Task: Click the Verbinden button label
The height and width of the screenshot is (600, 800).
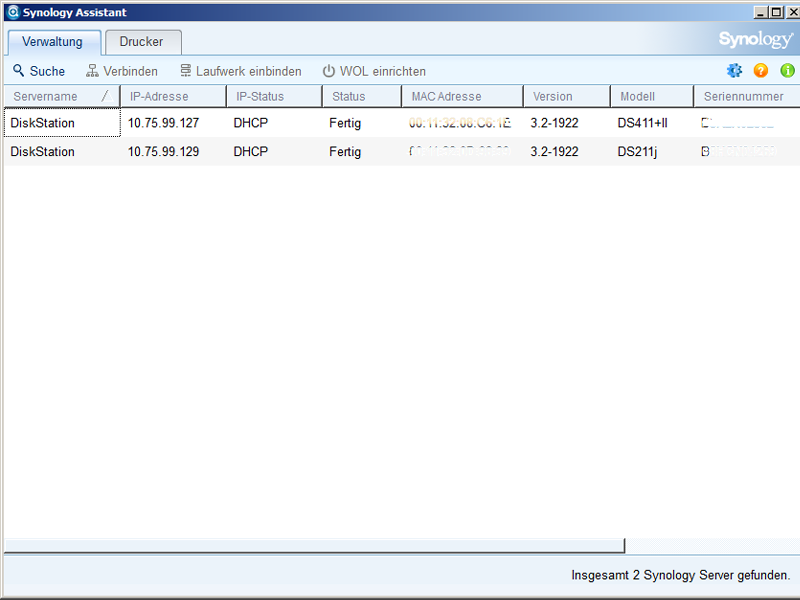Action: pyautogui.click(x=131, y=71)
